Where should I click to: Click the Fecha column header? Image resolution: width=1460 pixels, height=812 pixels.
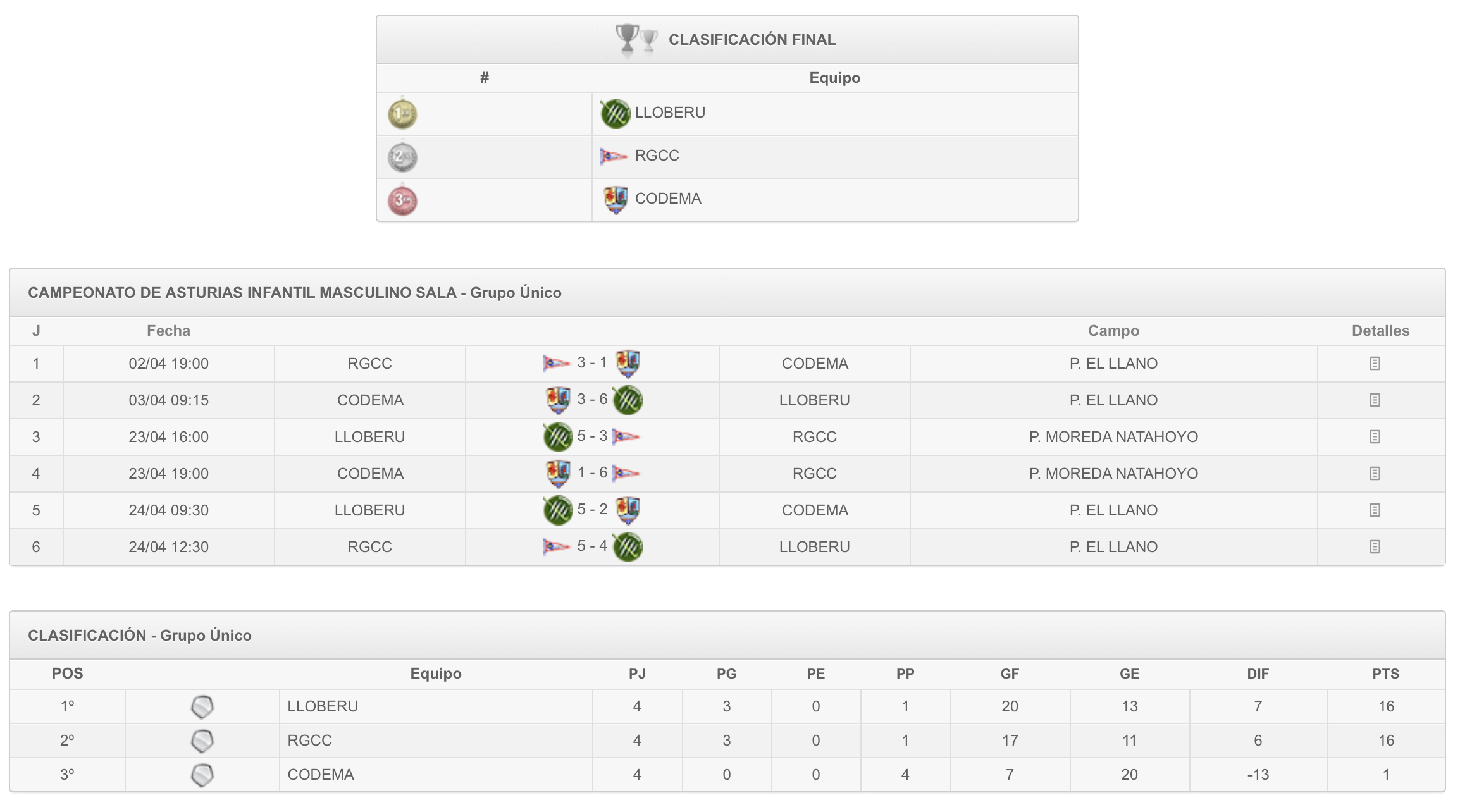click(168, 331)
